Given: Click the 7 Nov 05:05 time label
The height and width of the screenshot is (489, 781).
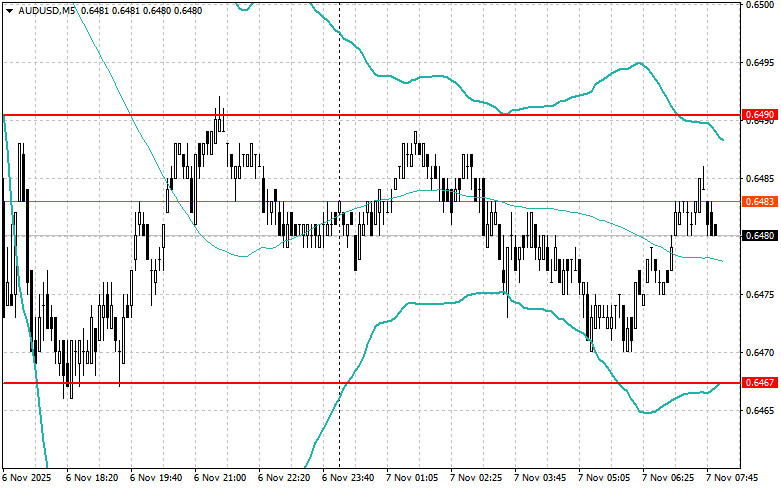Looking at the screenshot, I should 604,478.
